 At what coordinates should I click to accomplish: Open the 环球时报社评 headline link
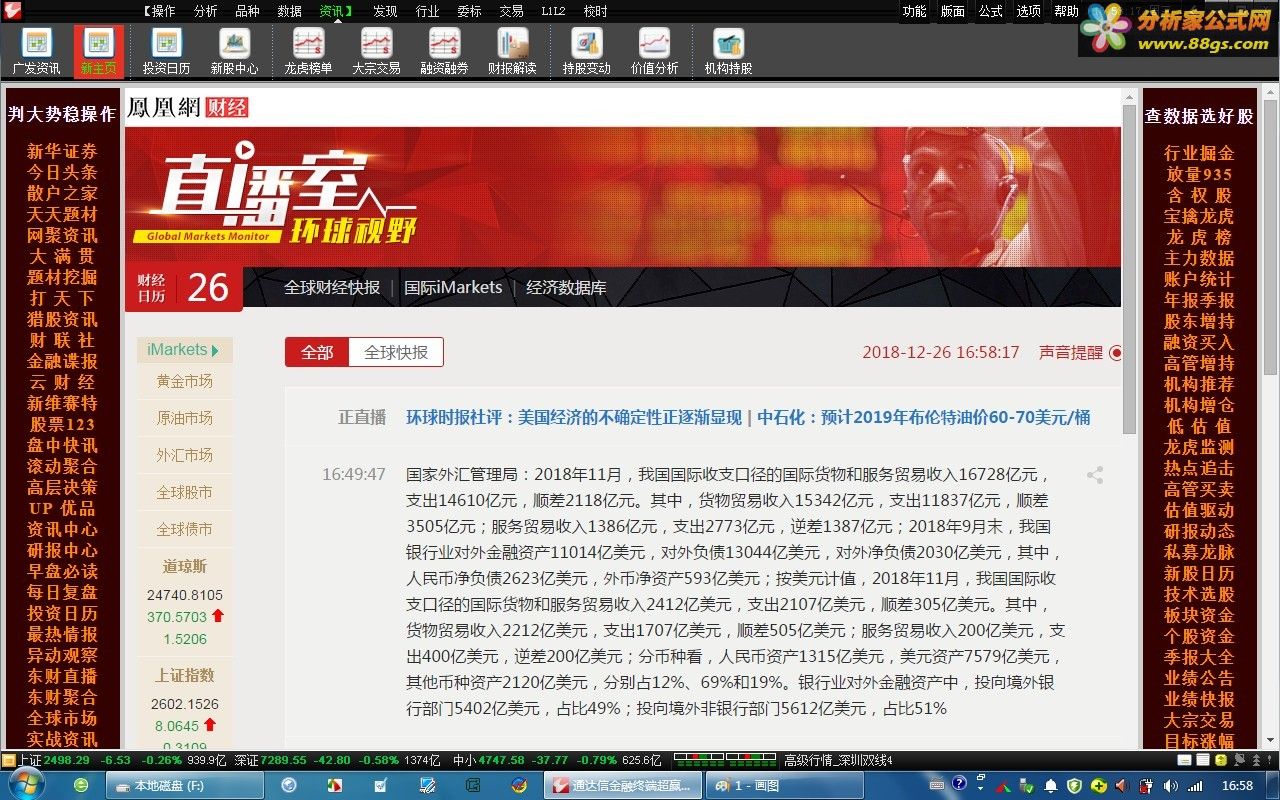(574, 417)
